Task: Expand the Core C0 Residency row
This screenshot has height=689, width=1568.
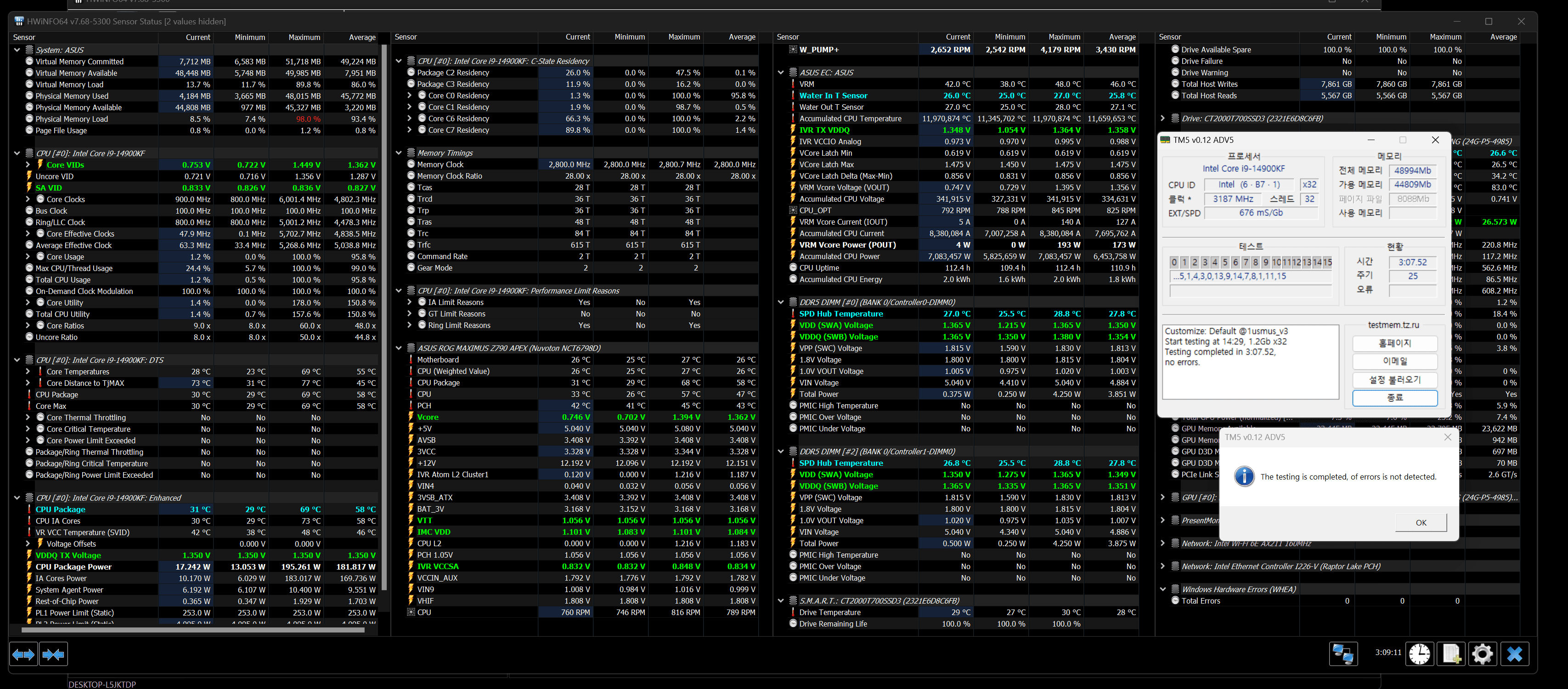Action: click(410, 96)
